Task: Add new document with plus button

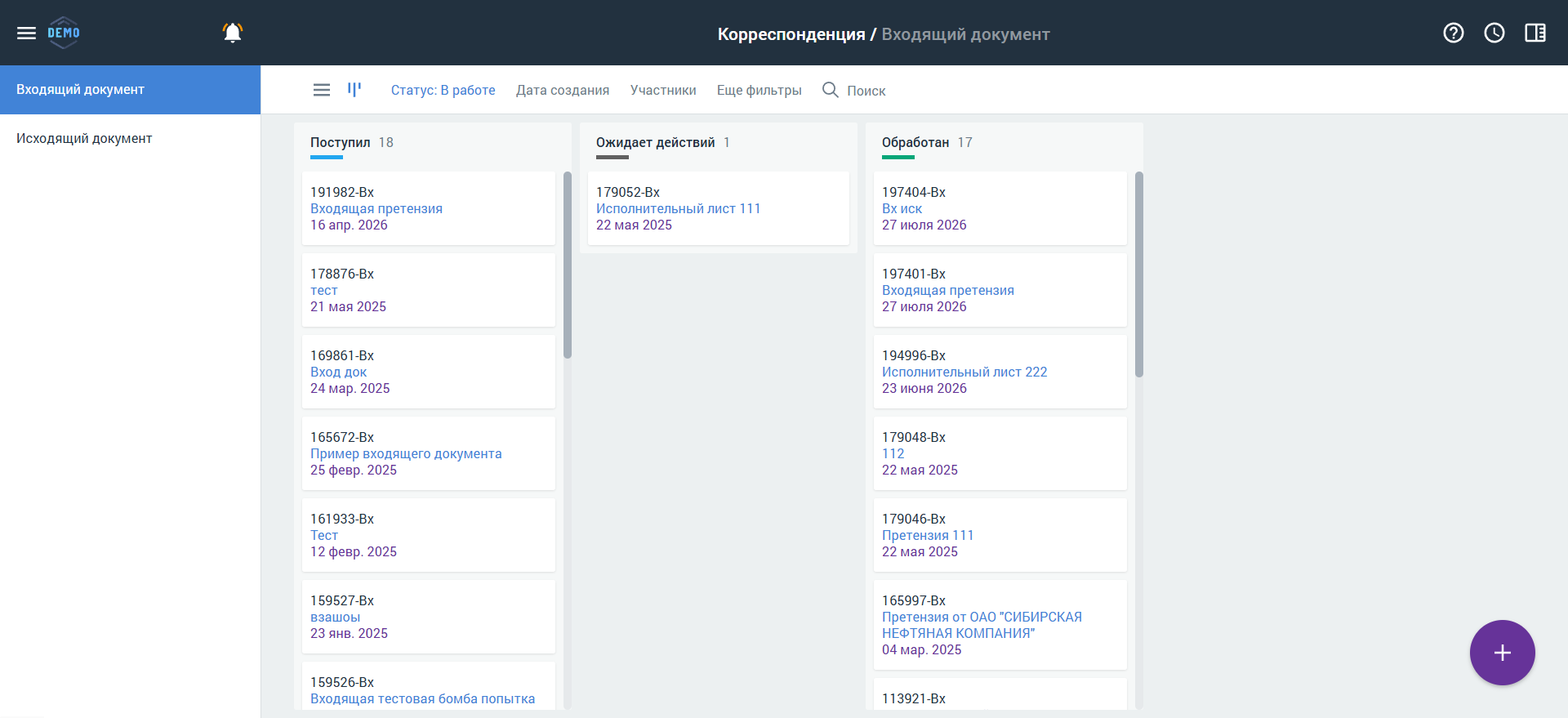Action: point(1503,653)
